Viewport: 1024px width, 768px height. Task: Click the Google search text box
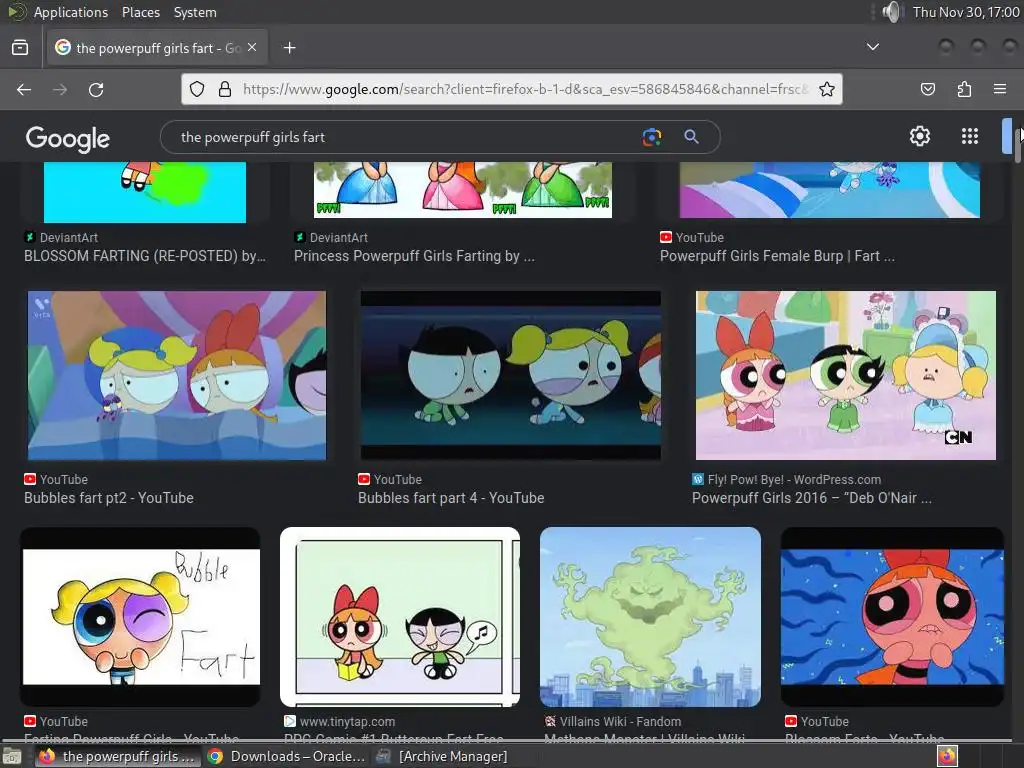405,137
